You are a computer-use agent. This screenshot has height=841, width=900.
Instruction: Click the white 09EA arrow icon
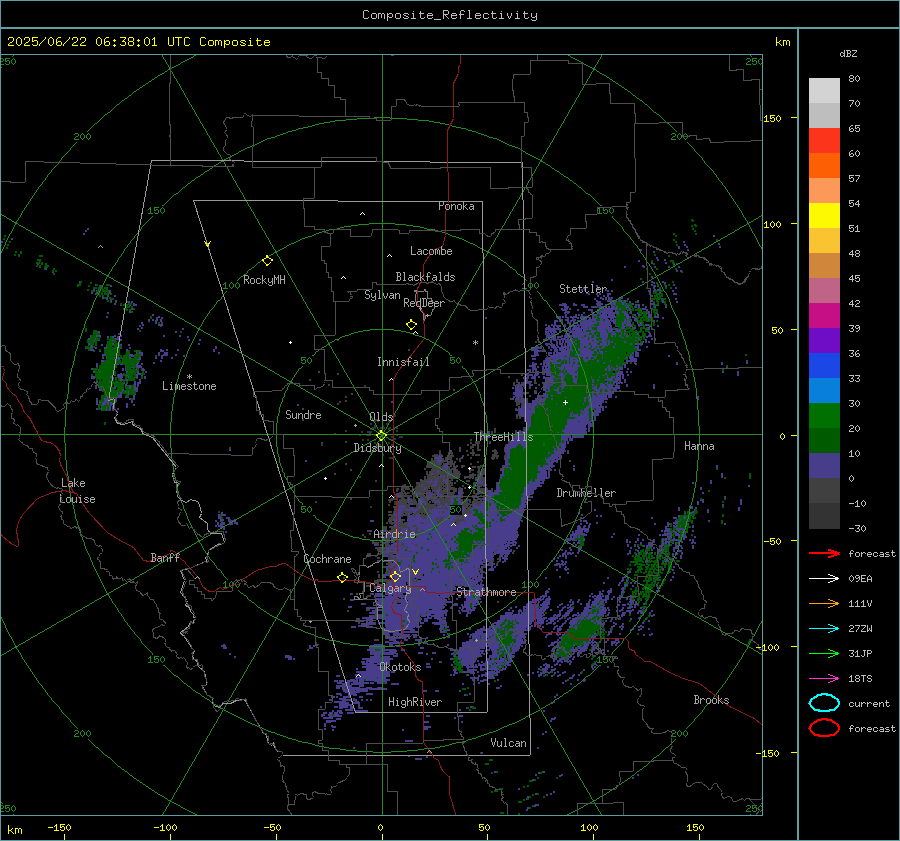coord(824,579)
